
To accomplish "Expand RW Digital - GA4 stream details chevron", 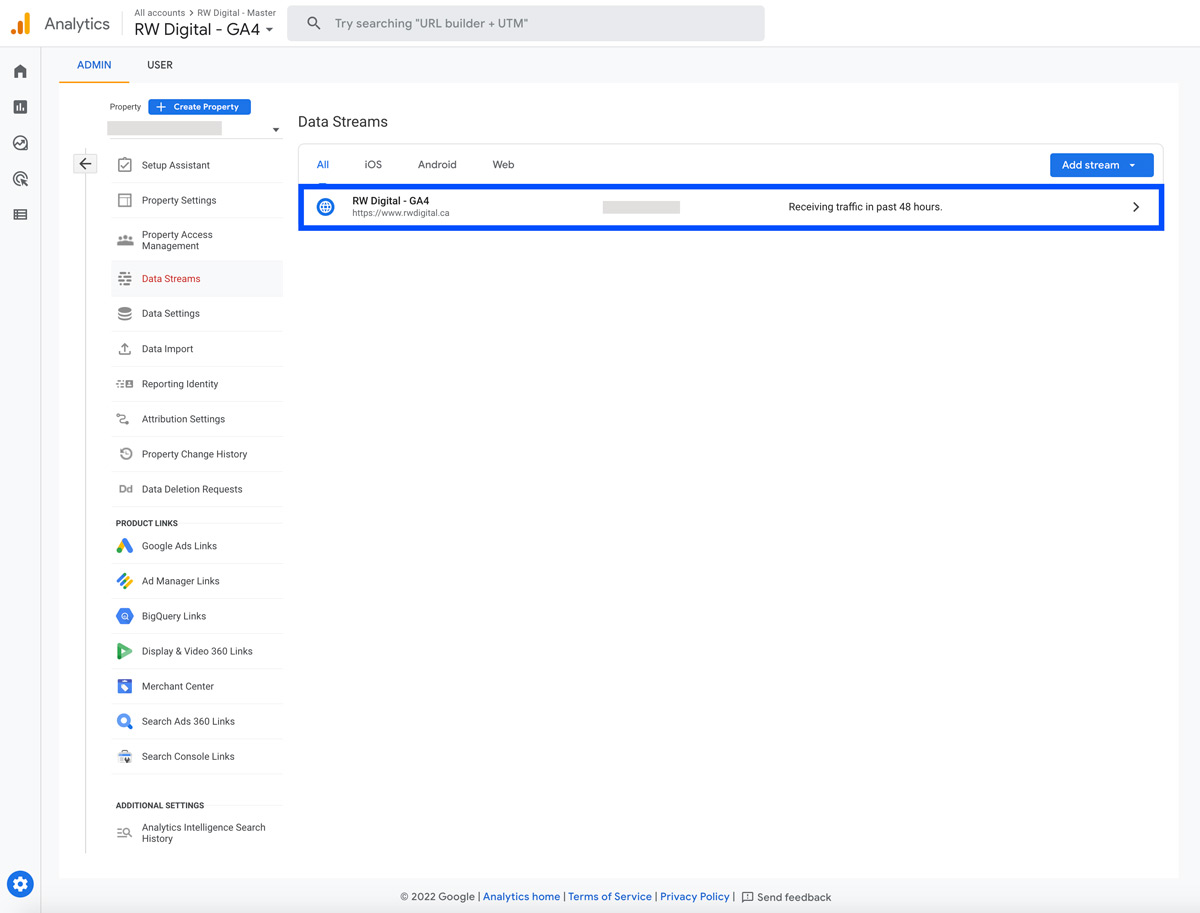I will pos(1136,207).
